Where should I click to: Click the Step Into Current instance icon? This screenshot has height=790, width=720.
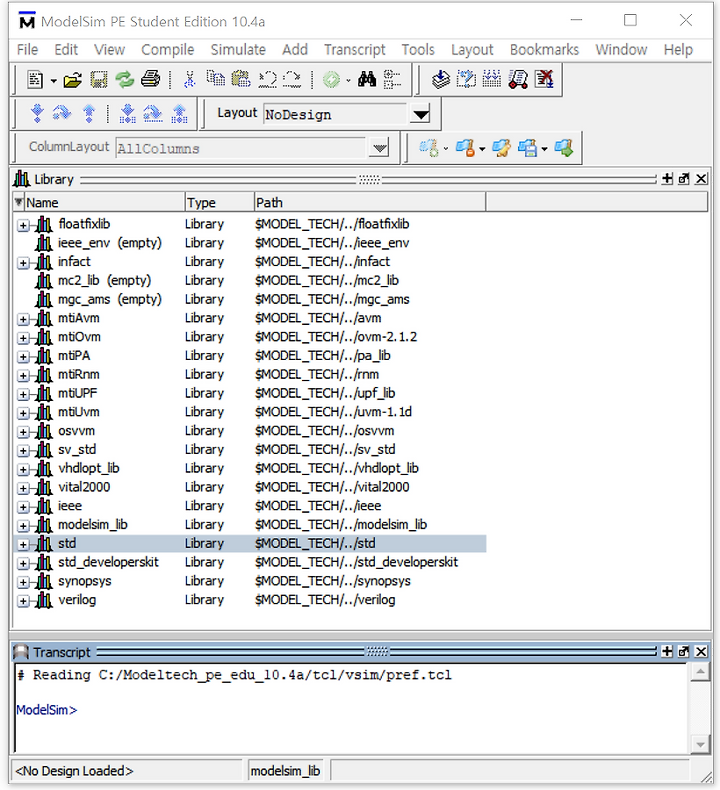pyautogui.click(x=127, y=113)
